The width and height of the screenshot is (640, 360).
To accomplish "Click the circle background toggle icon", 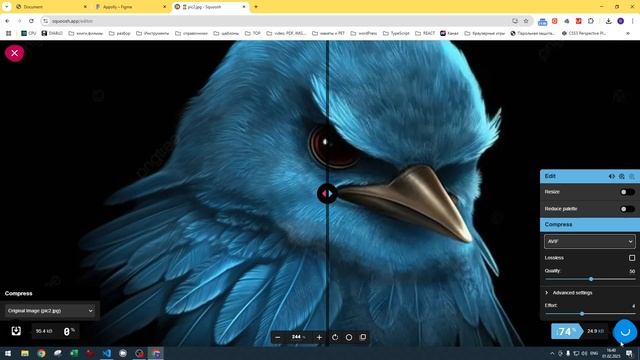I will pyautogui.click(x=349, y=337).
